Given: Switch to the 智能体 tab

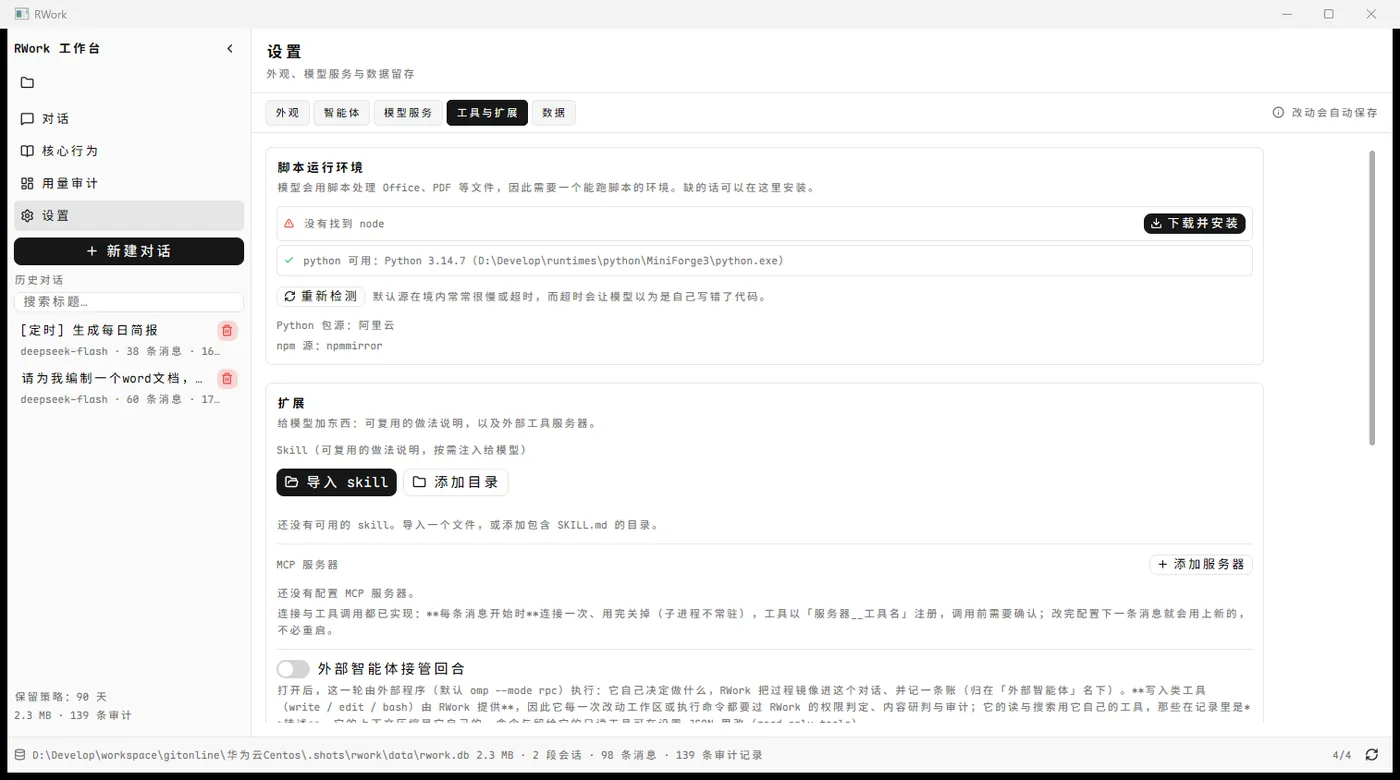Looking at the screenshot, I should click(341, 113).
